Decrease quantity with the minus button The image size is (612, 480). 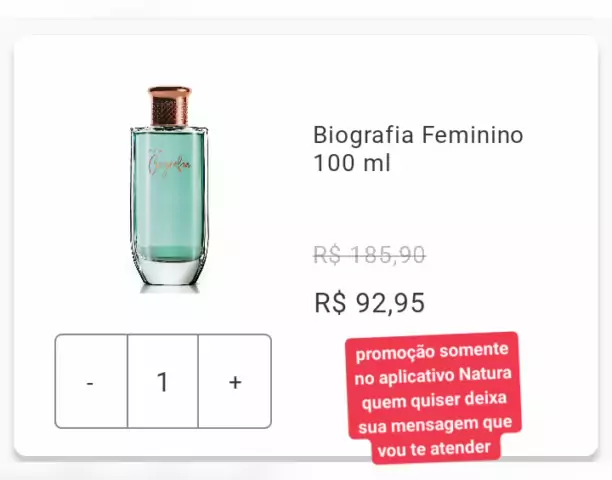(x=91, y=381)
